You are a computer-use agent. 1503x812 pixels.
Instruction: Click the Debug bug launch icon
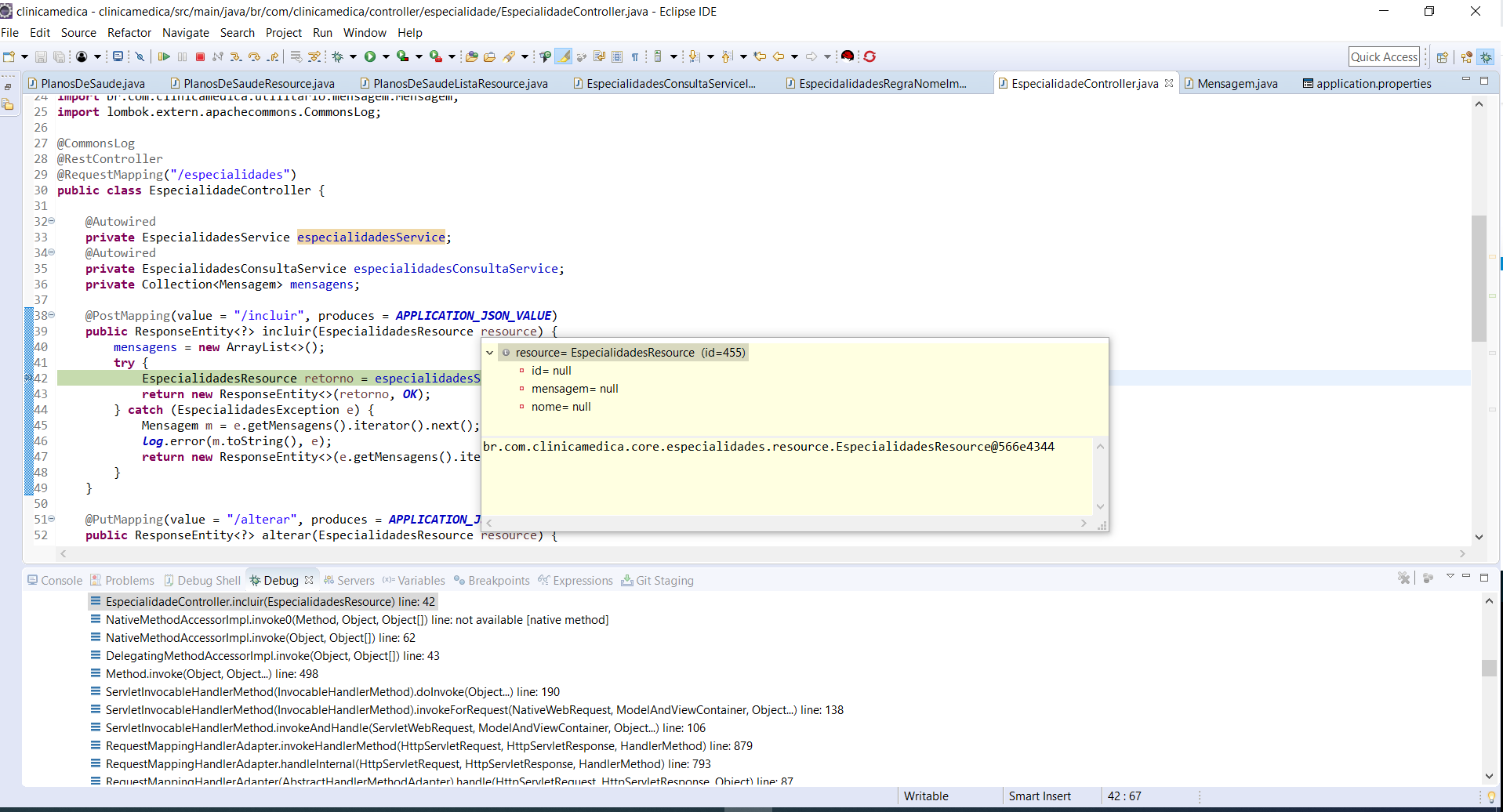339,56
